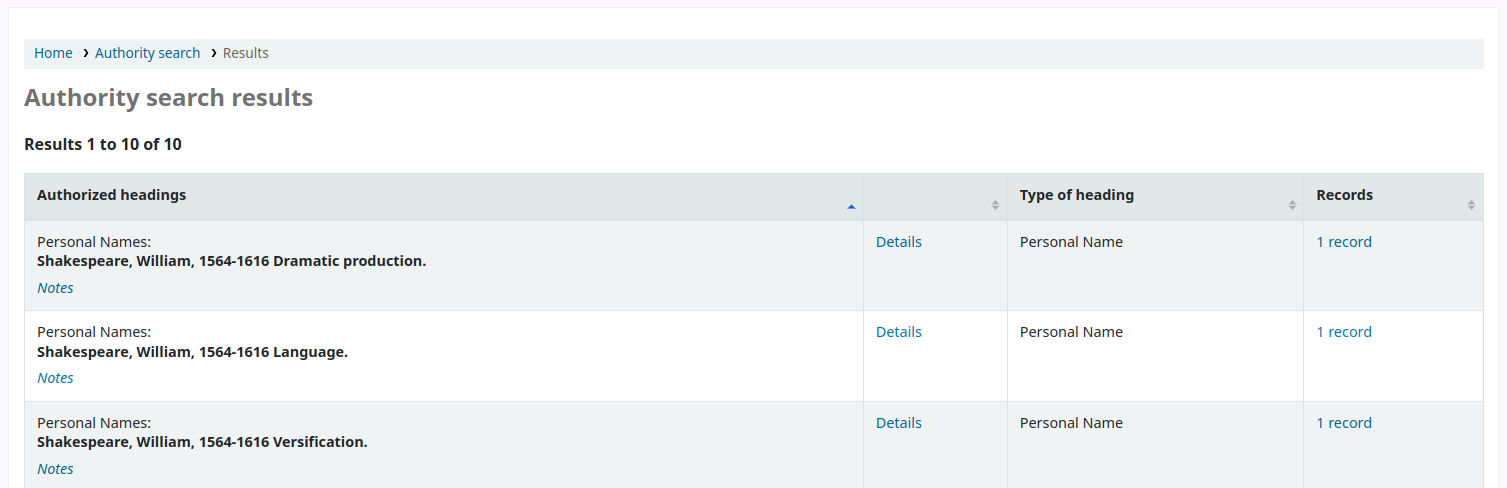Image resolution: width=1507 pixels, height=488 pixels.
Task: Sort results by Type of heading
Action: coord(1292,205)
